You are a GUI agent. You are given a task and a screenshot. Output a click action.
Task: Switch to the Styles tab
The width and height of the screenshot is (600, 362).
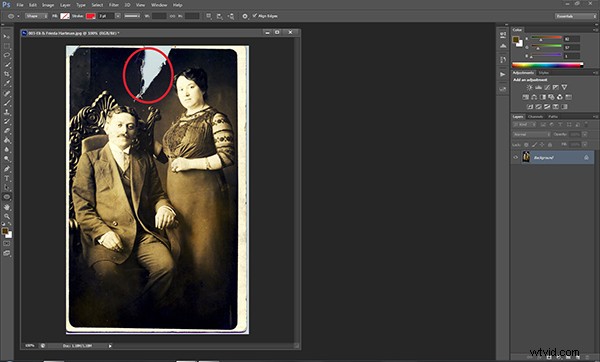click(x=544, y=73)
